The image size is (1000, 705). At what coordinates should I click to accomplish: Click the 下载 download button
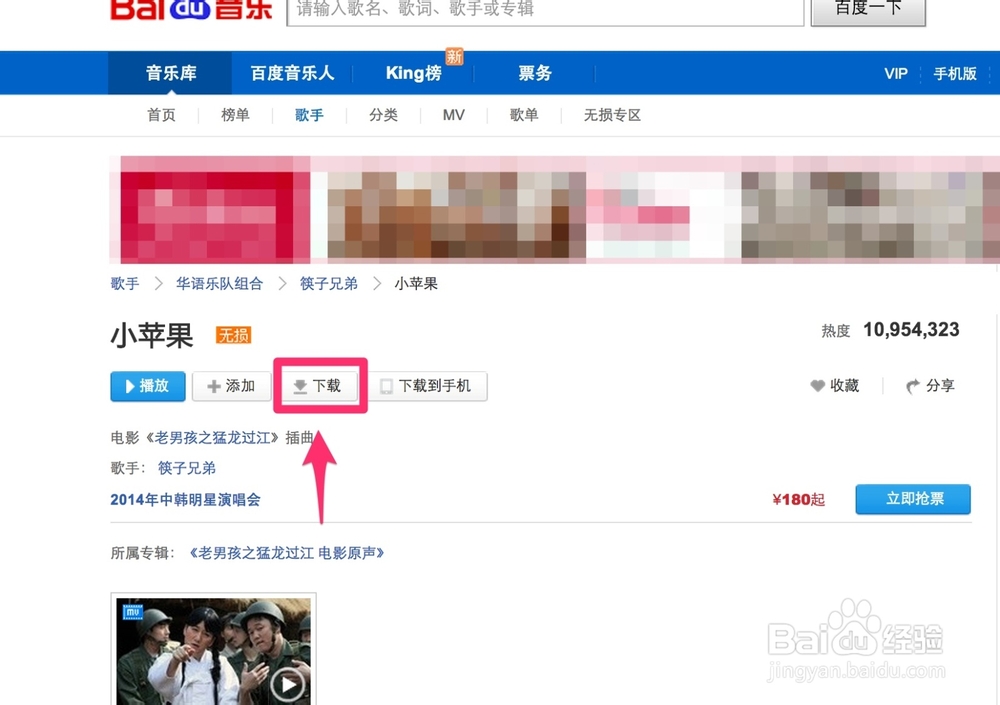(x=320, y=386)
